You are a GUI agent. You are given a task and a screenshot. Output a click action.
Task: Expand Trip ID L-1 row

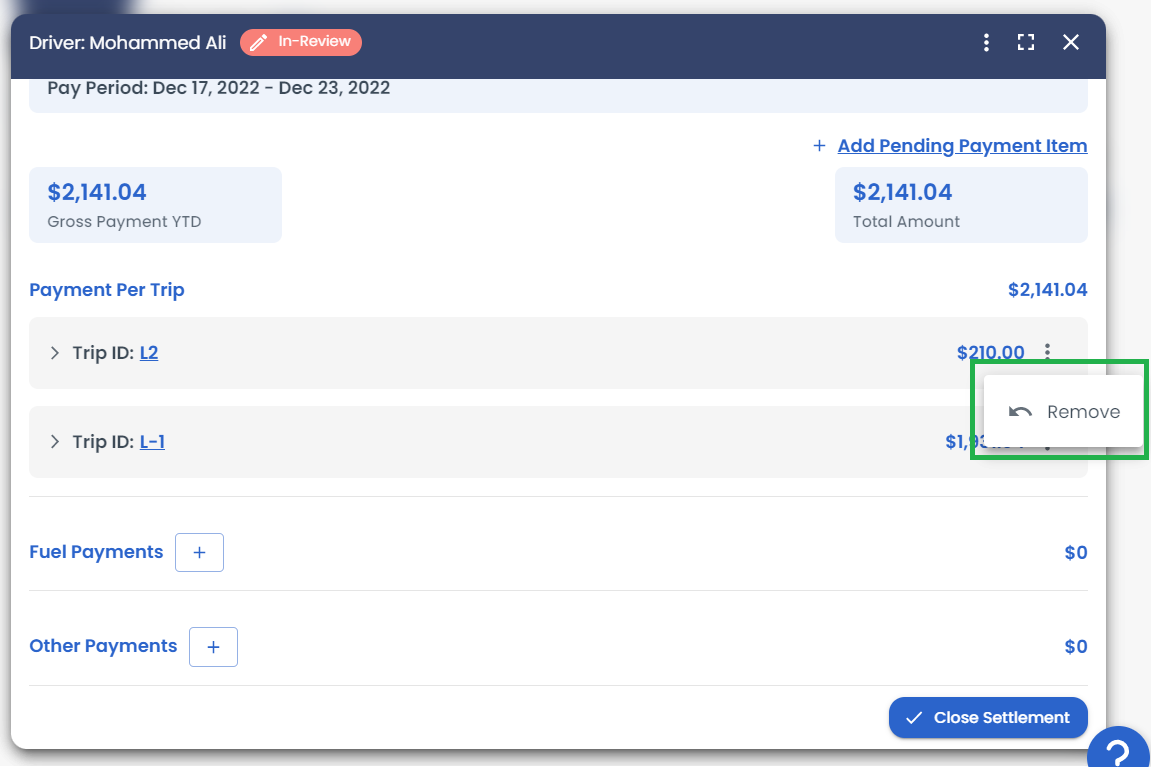55,441
